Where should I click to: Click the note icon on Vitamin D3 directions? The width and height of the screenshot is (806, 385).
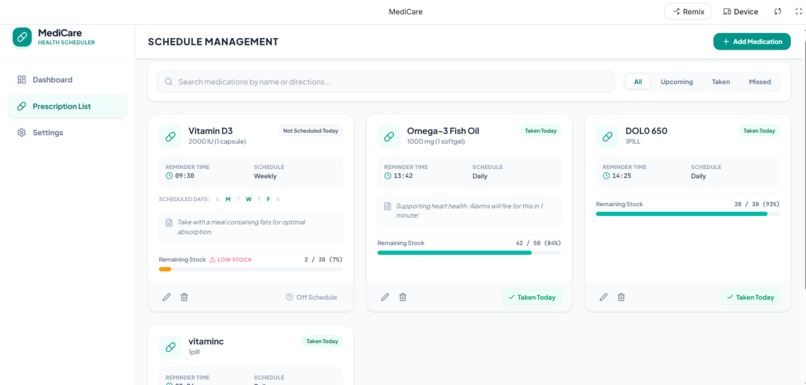[169, 223]
